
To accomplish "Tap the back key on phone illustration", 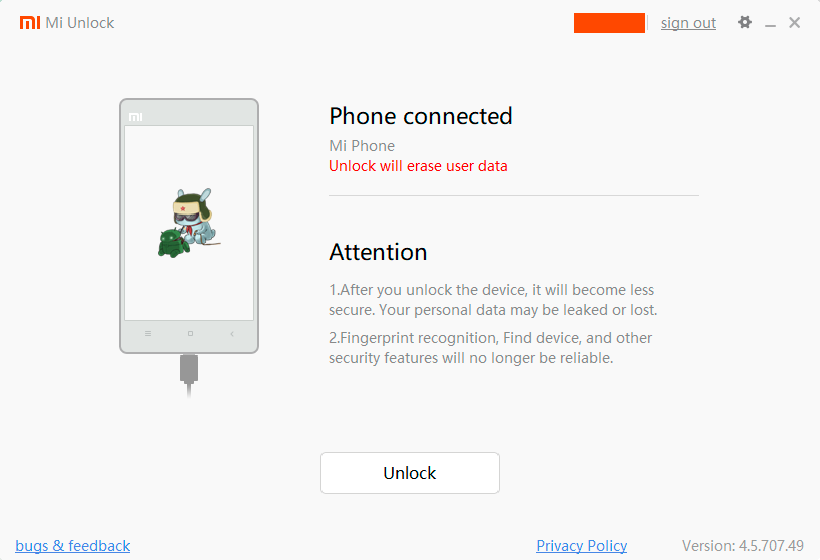I will [232, 334].
